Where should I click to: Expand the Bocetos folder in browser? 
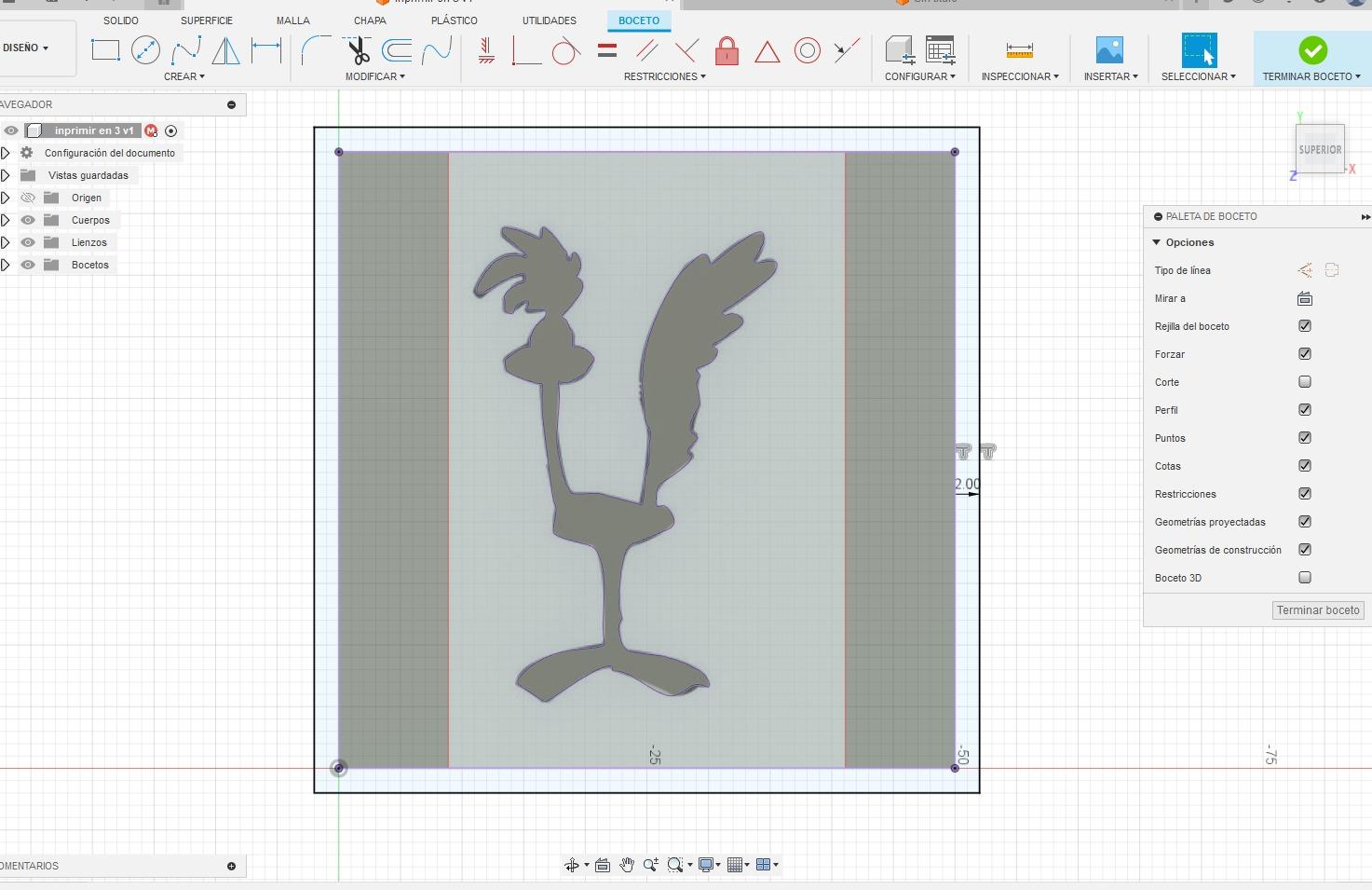6,265
